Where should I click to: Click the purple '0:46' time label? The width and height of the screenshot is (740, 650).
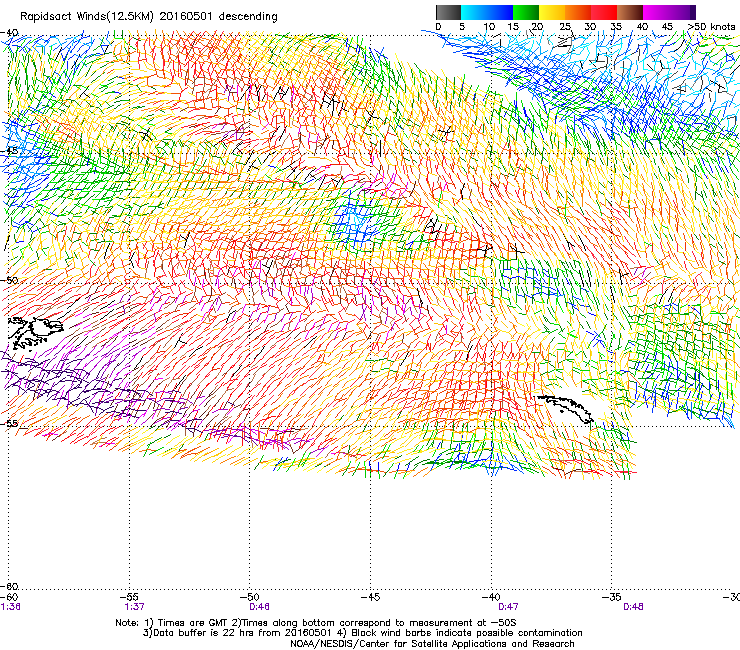point(260,607)
